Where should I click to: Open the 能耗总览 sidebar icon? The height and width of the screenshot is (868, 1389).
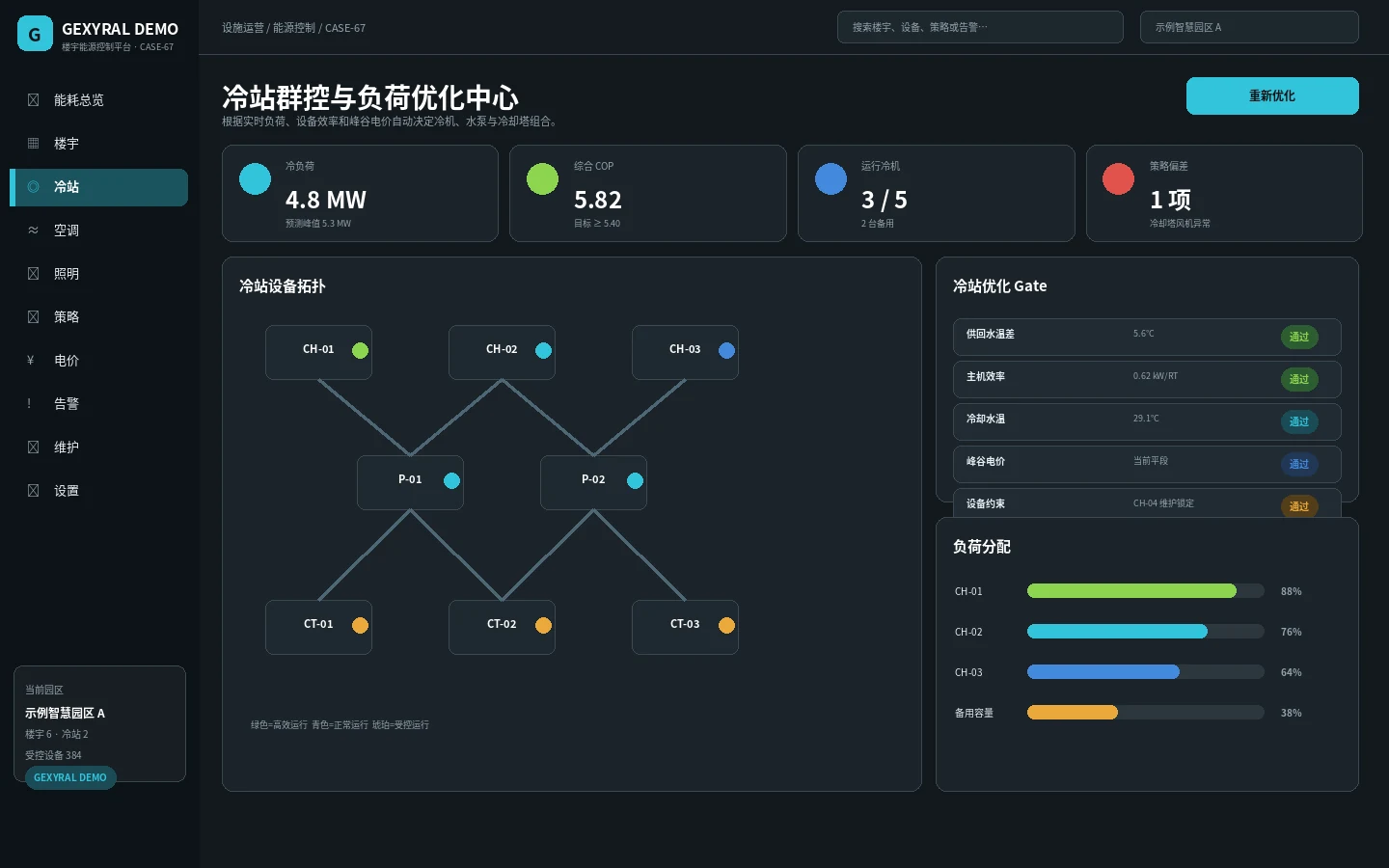[x=33, y=100]
